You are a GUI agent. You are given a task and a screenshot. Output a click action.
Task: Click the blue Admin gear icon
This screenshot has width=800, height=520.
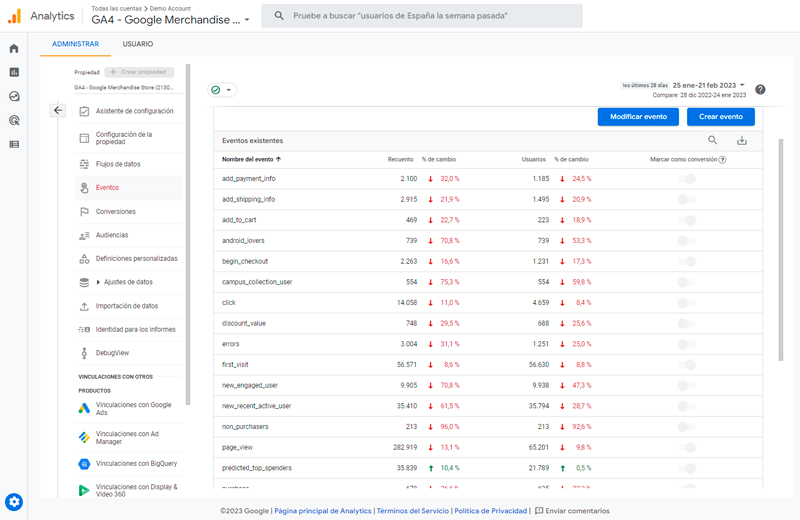coord(14,502)
